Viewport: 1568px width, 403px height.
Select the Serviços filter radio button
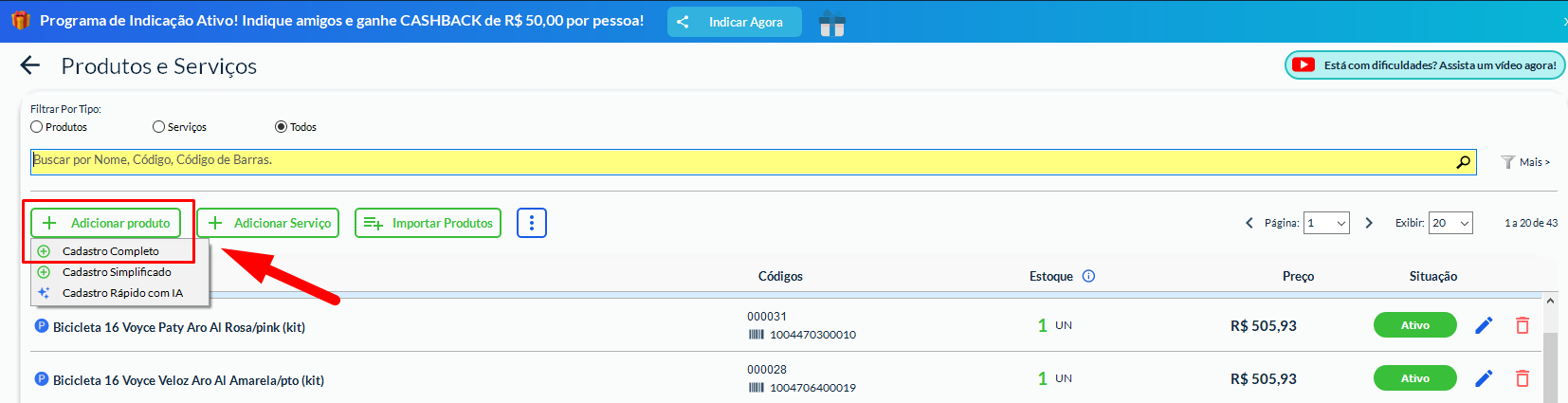coord(159,127)
